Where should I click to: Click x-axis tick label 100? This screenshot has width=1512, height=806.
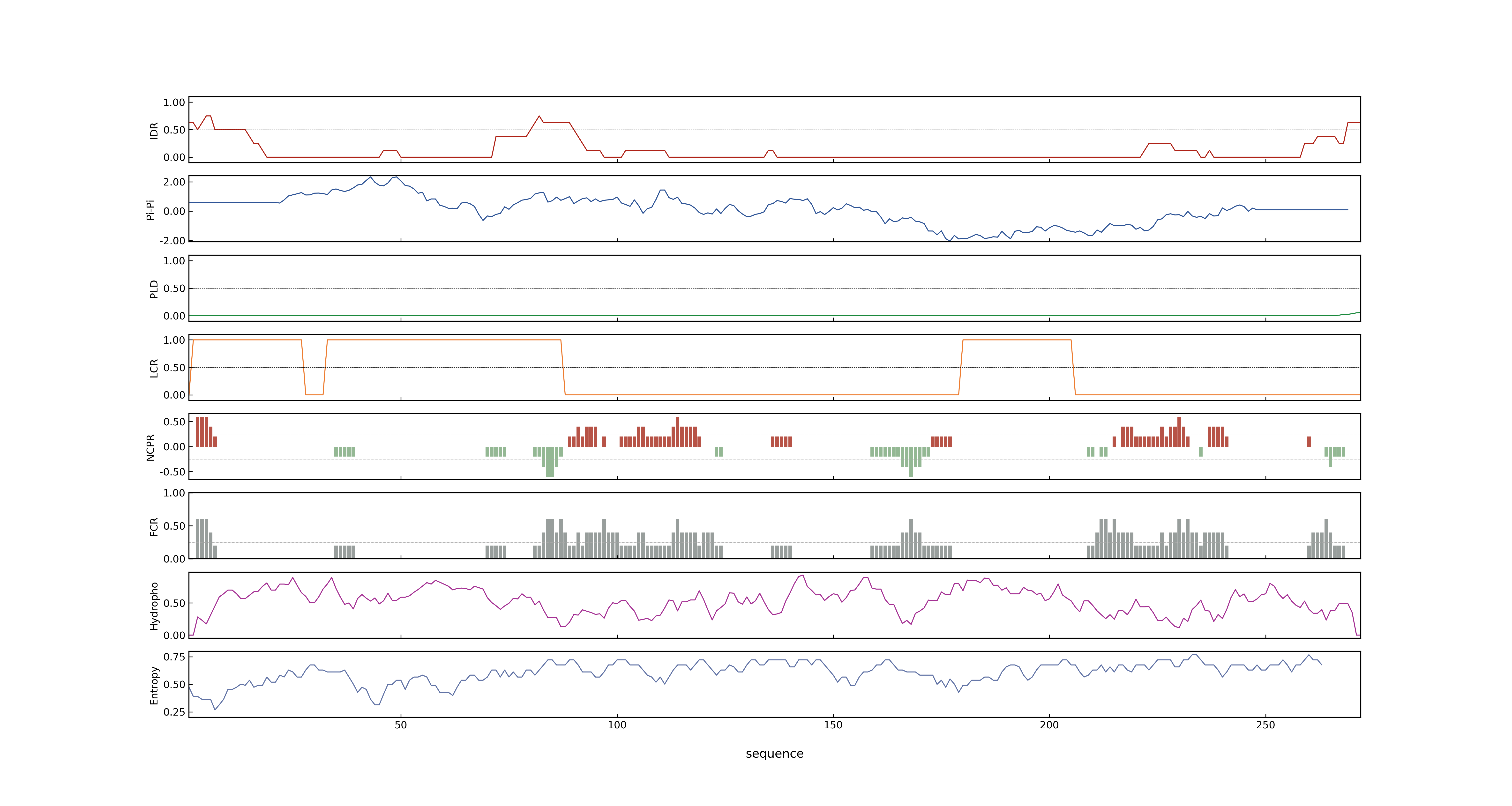click(x=617, y=725)
